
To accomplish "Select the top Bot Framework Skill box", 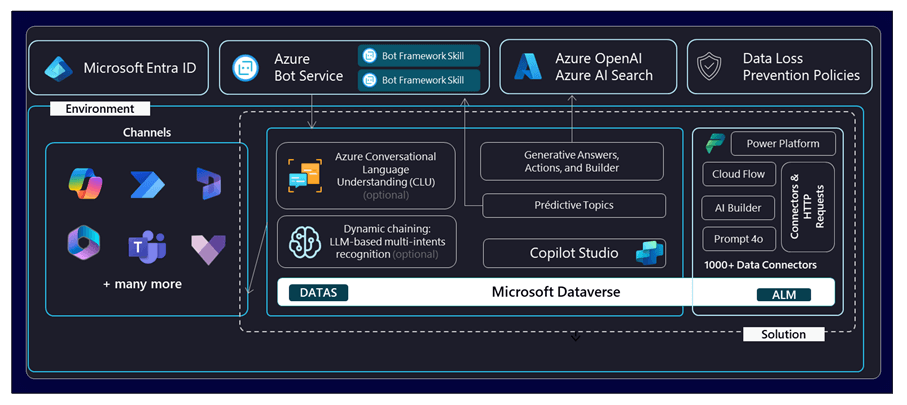I will pyautogui.click(x=419, y=56).
